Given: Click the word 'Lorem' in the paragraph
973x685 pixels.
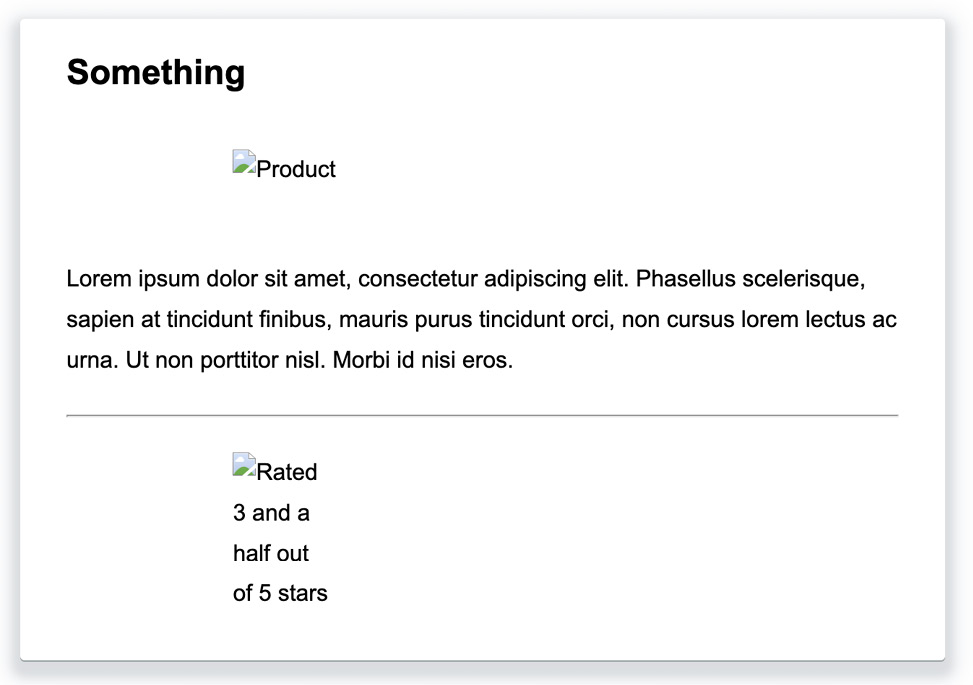Looking at the screenshot, I should tap(99, 279).
